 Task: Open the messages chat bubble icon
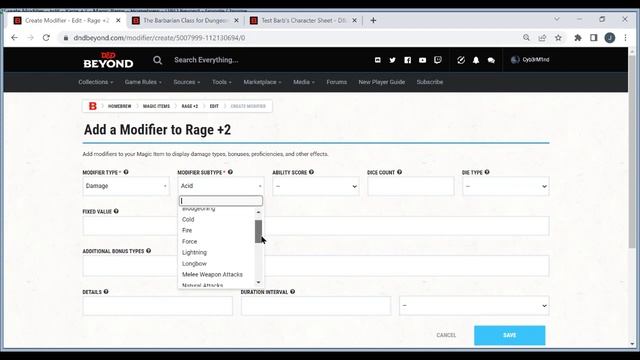point(491,60)
